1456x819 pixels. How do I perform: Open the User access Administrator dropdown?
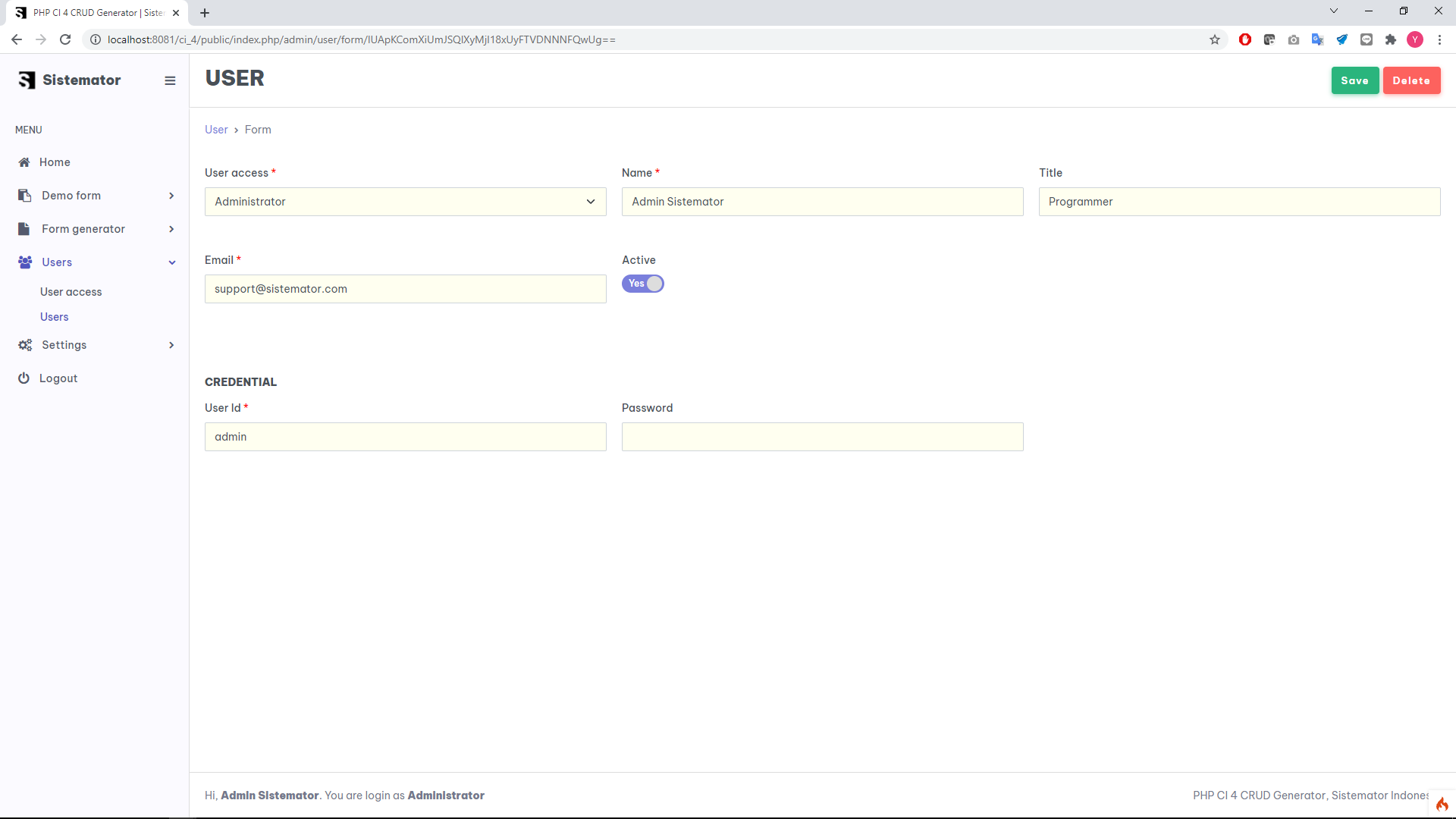pos(405,202)
